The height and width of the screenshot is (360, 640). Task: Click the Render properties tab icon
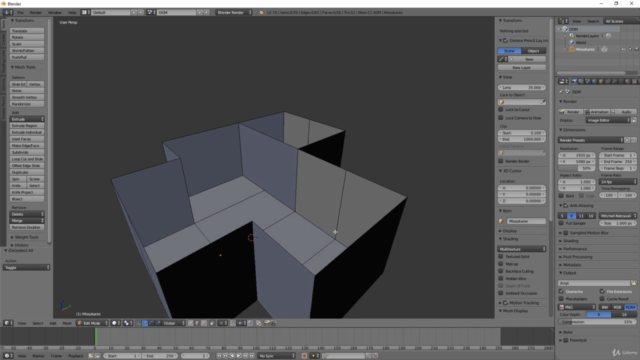574,82
